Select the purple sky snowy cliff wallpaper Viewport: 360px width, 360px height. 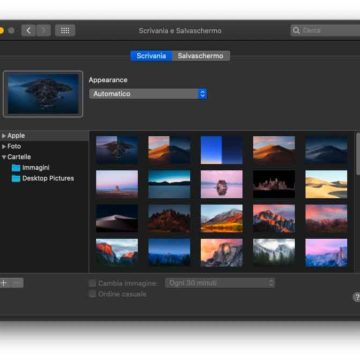(x=326, y=253)
